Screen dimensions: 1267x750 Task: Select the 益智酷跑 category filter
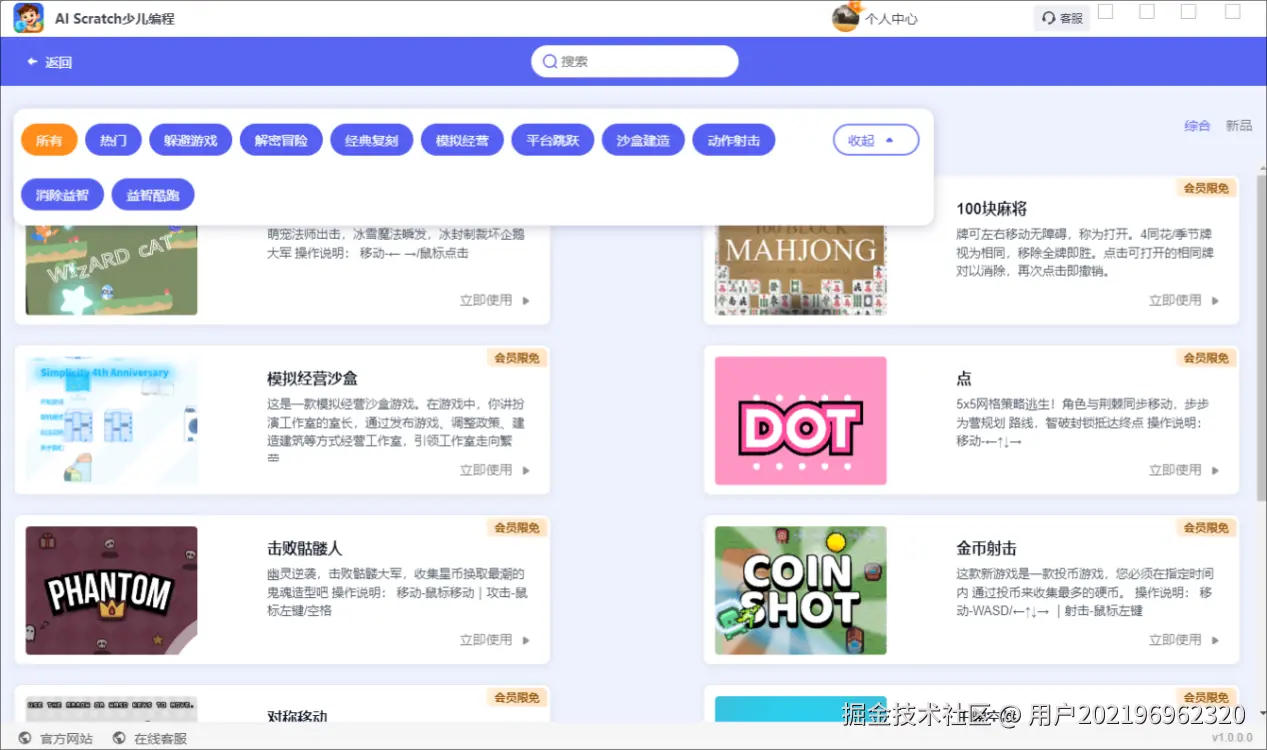(153, 195)
